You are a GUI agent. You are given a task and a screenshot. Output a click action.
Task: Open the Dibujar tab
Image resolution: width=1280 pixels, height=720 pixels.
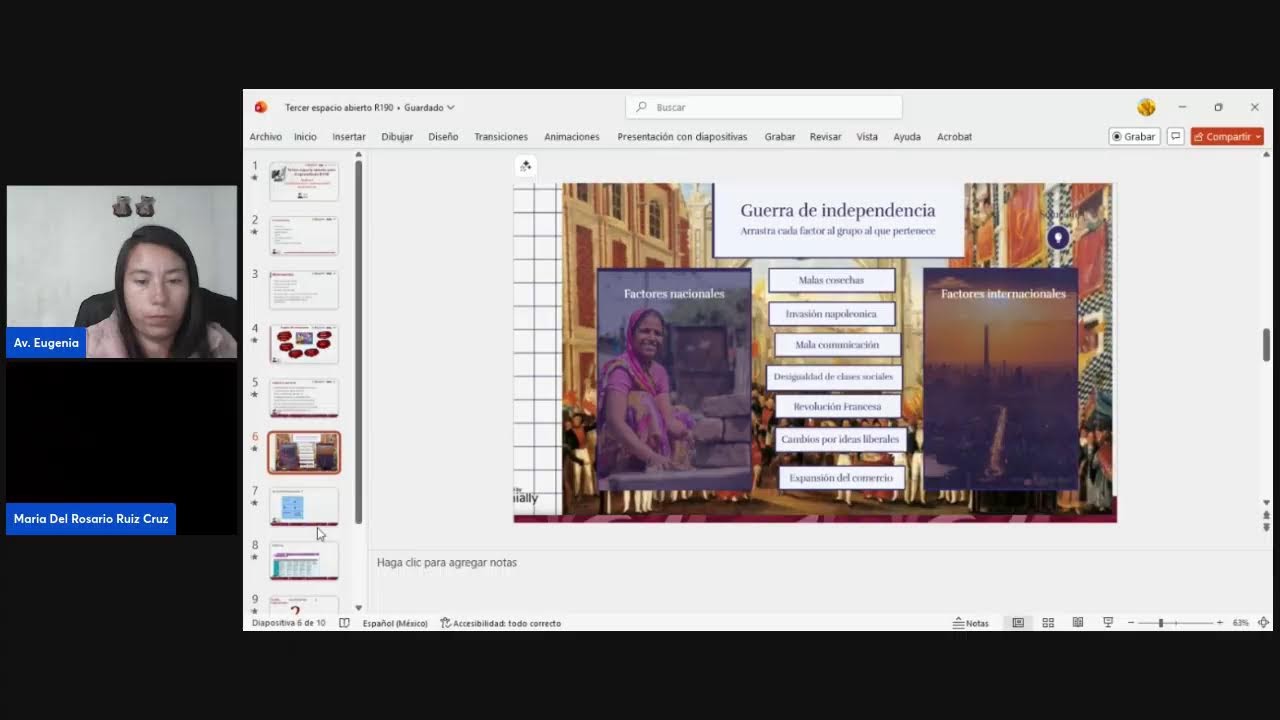pyautogui.click(x=397, y=136)
